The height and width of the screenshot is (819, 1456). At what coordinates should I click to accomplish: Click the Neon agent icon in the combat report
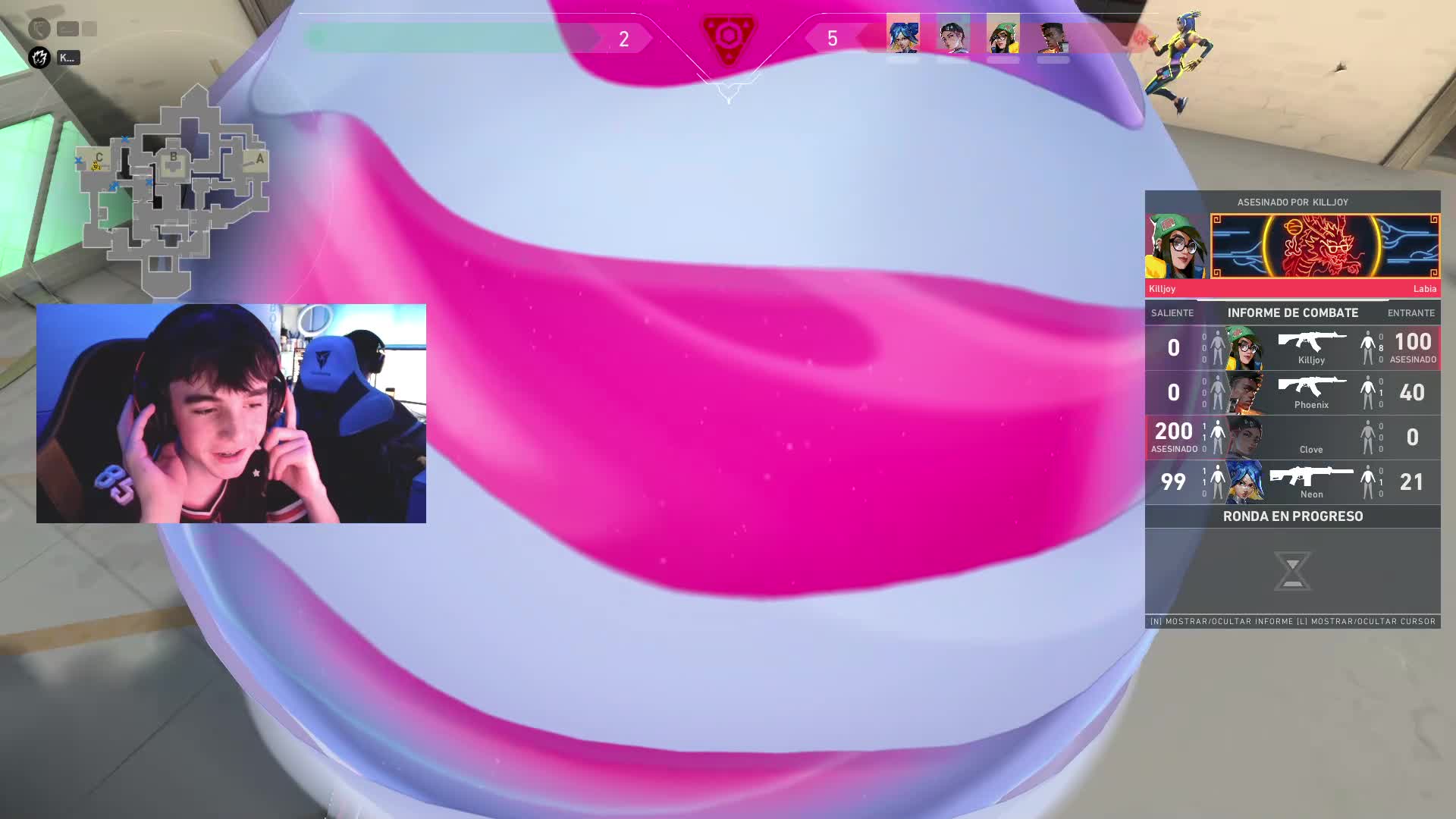point(1244,482)
